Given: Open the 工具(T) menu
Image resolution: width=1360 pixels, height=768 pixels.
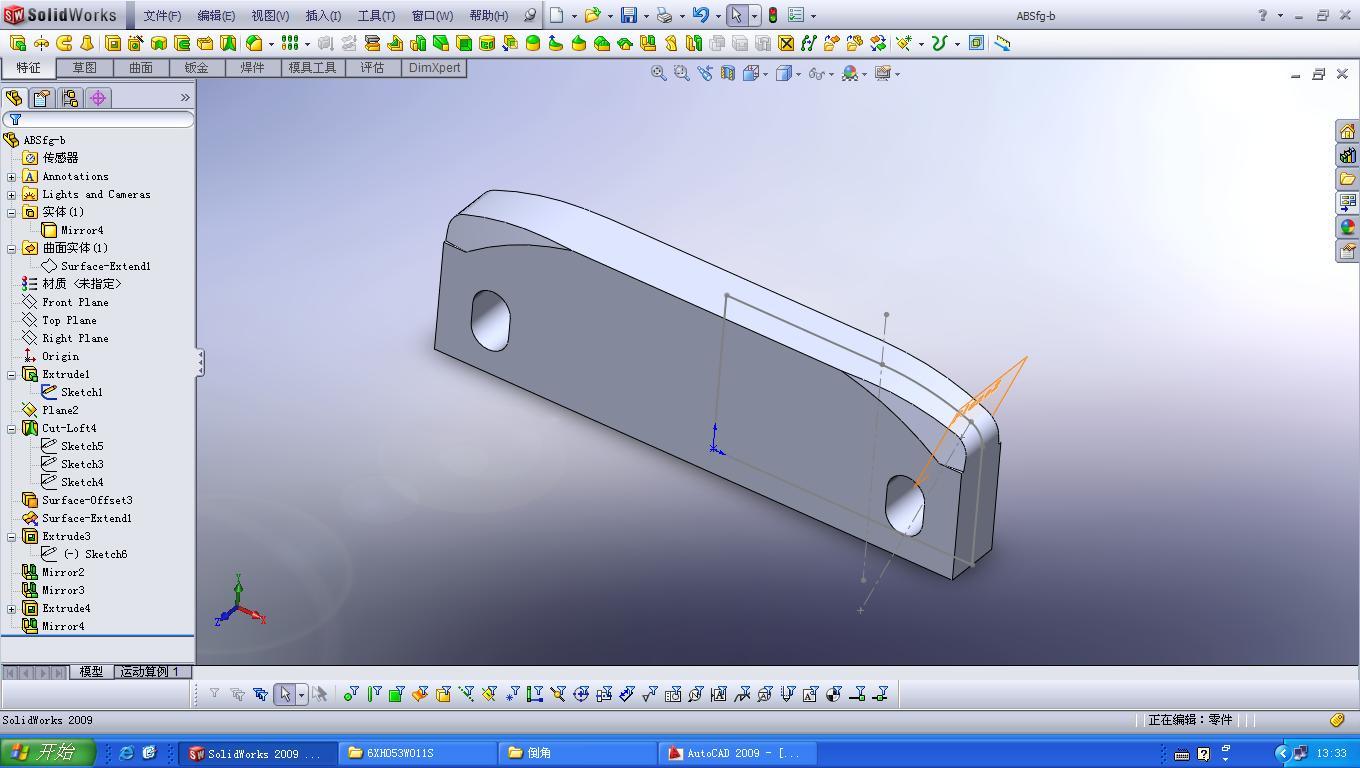Looking at the screenshot, I should [376, 15].
